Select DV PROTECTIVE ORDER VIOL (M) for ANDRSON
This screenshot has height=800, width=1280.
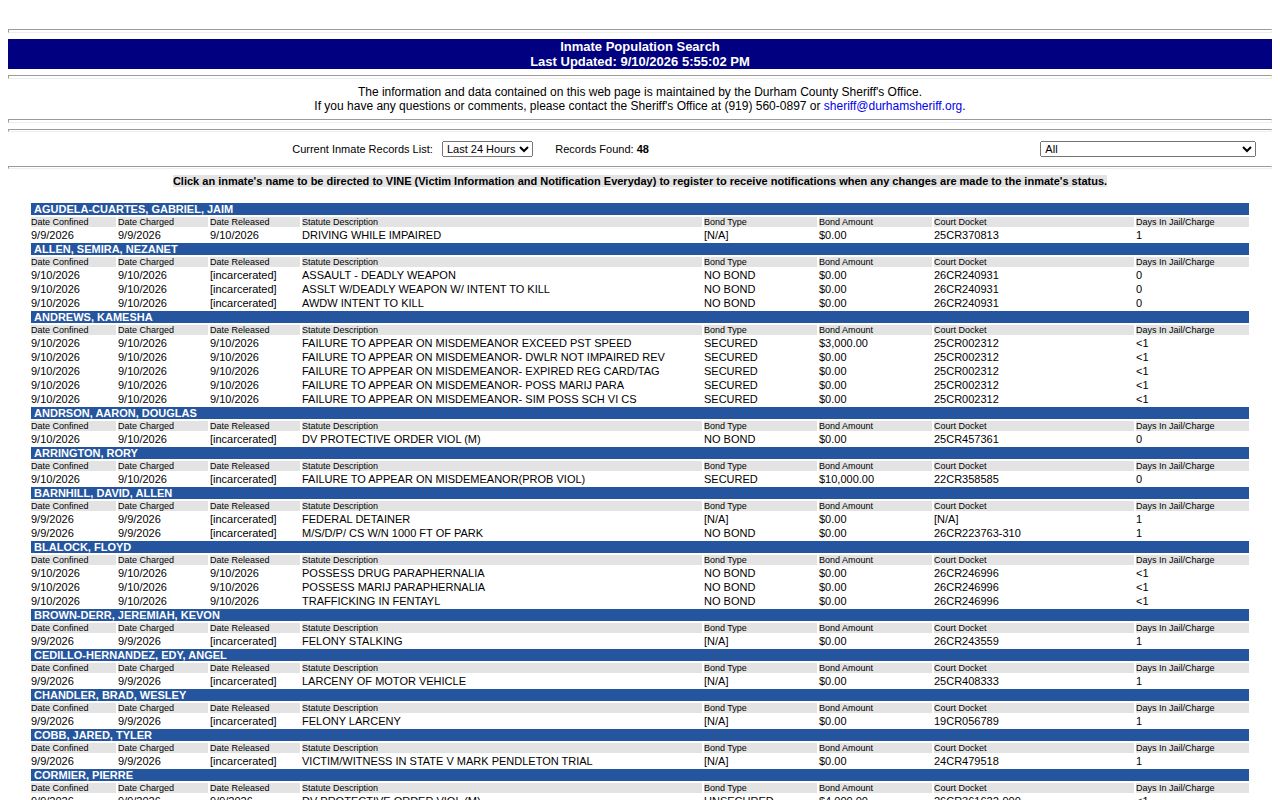click(391, 439)
